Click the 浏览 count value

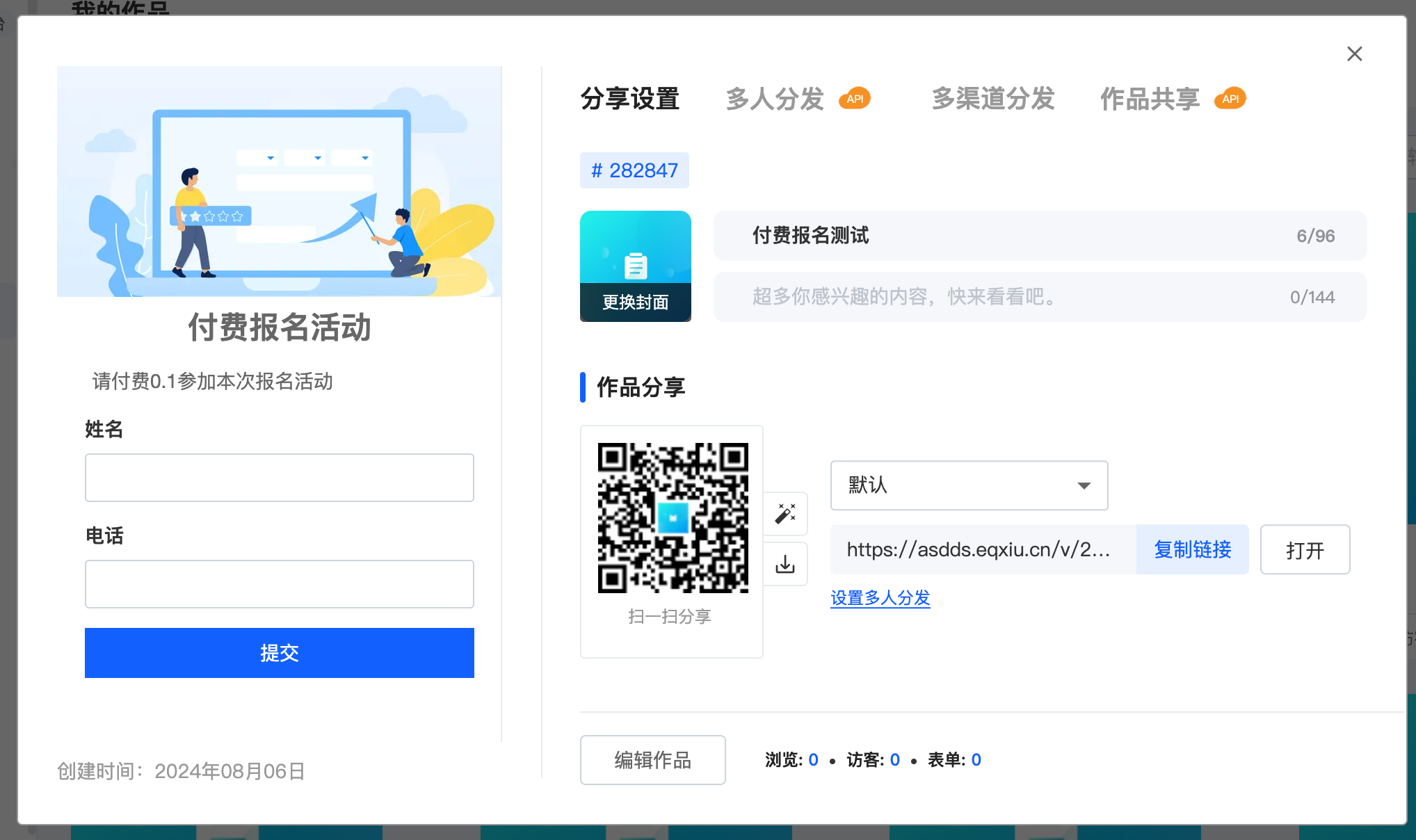(813, 760)
